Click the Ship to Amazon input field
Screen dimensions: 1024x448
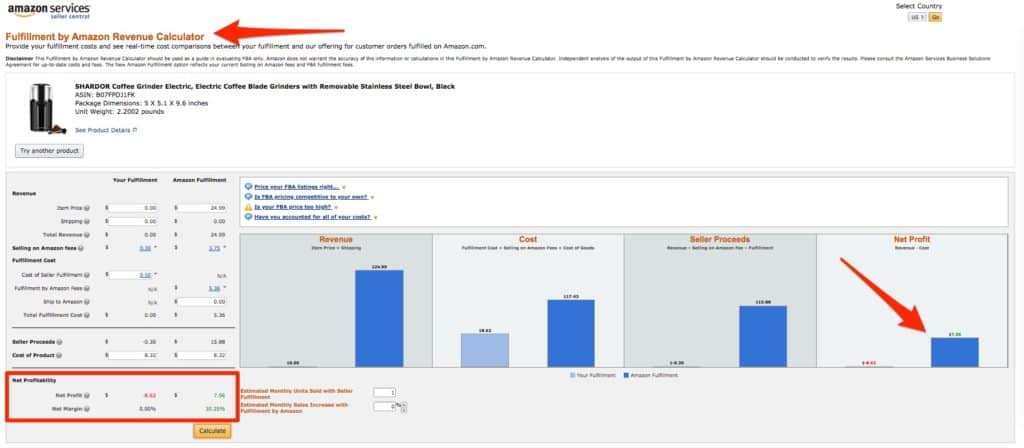202,302
